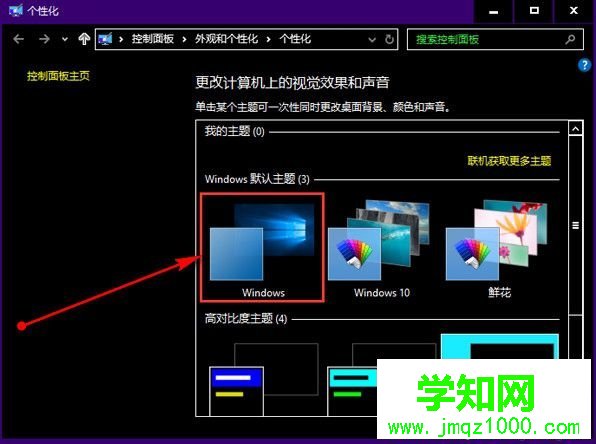Select the blue-titled high contrast theme

263,378
